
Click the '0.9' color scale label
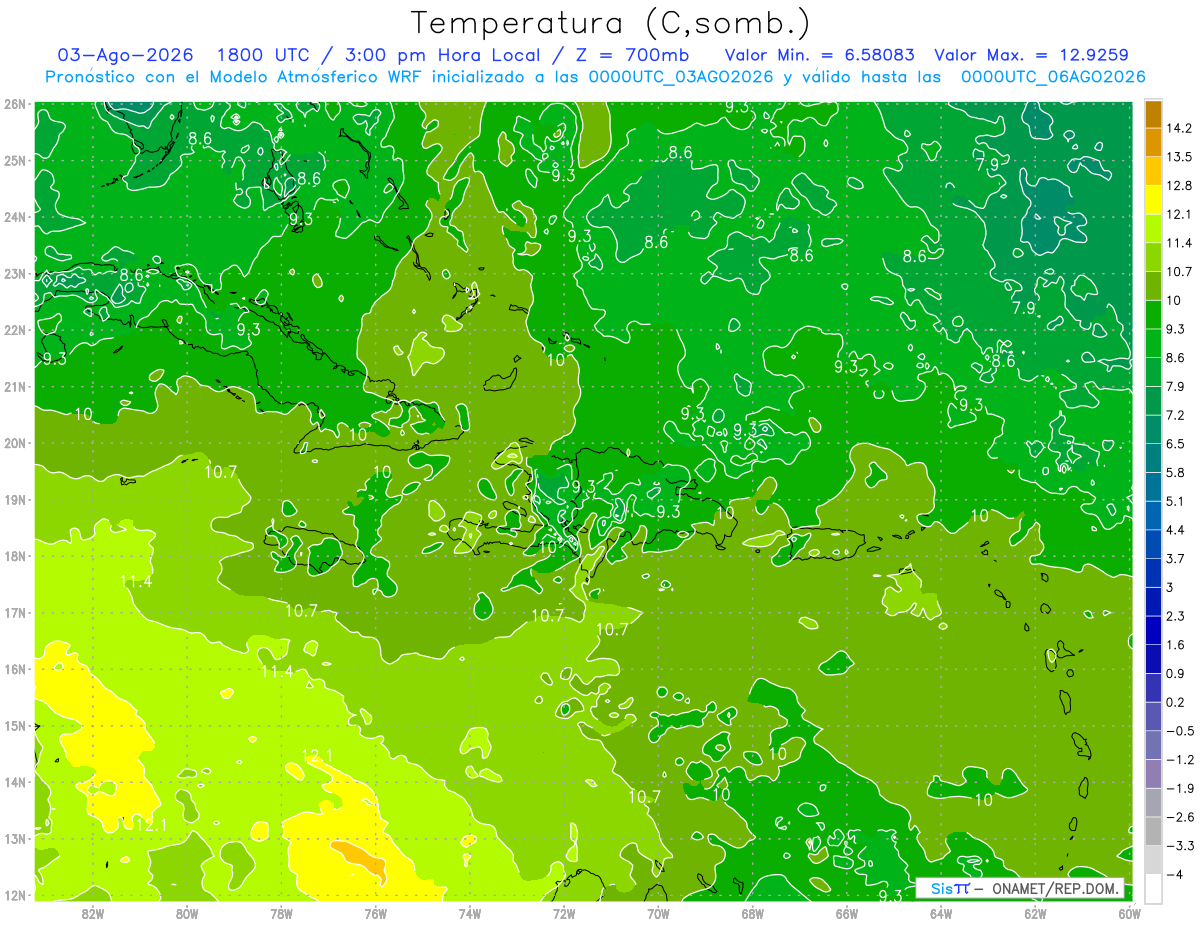pos(1175,673)
